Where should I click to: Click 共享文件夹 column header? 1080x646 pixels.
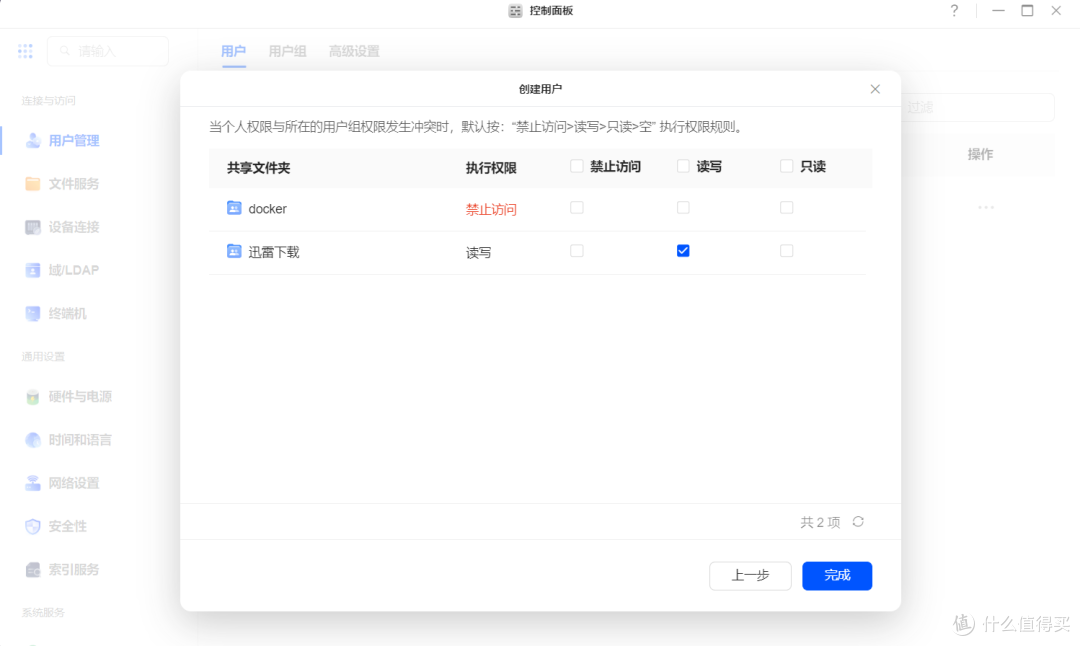coord(258,167)
